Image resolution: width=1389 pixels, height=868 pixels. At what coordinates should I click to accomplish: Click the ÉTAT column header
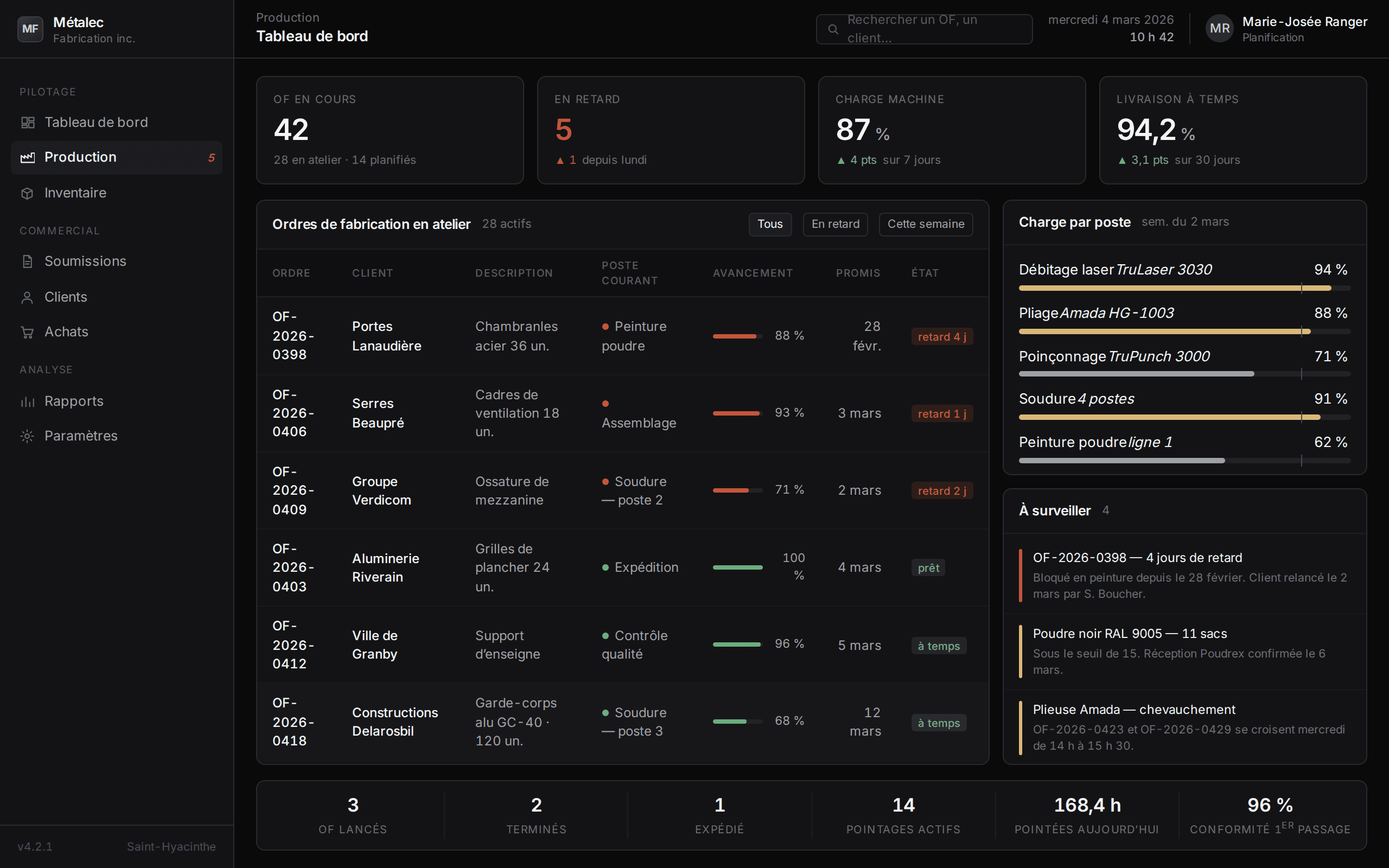[x=925, y=273]
